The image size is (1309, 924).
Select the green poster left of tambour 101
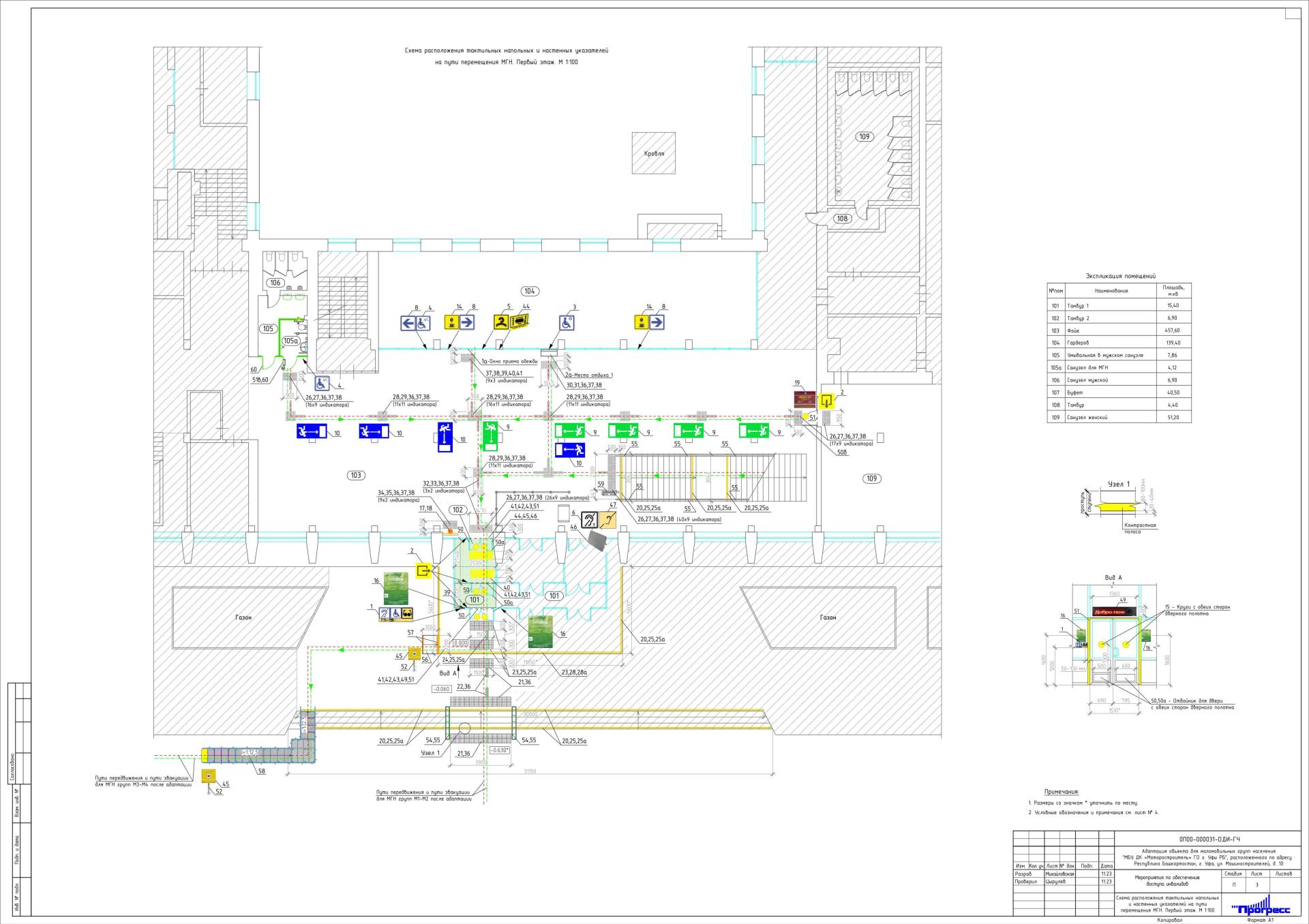point(395,588)
